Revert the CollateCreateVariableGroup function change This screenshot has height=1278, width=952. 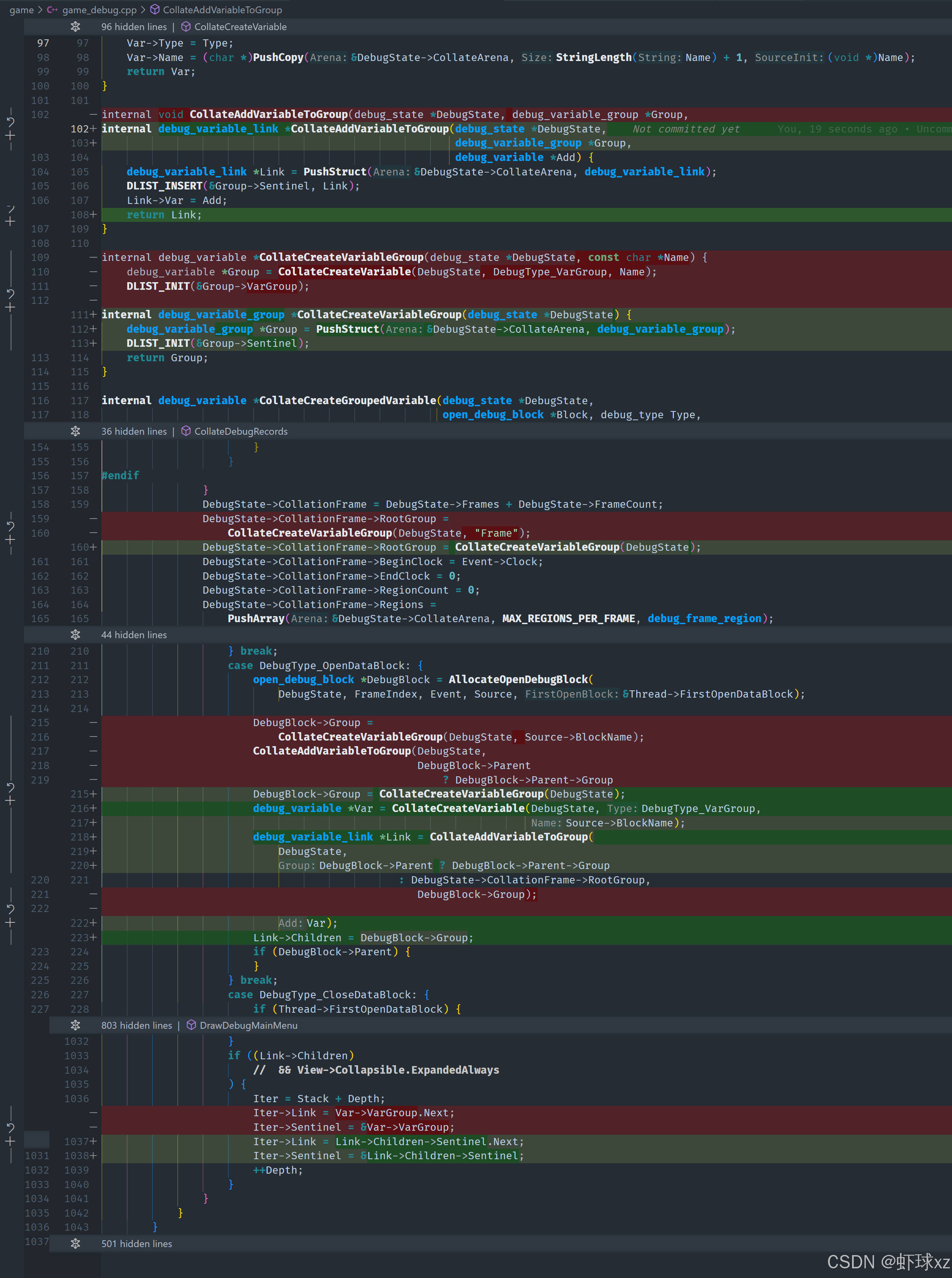click(10, 293)
